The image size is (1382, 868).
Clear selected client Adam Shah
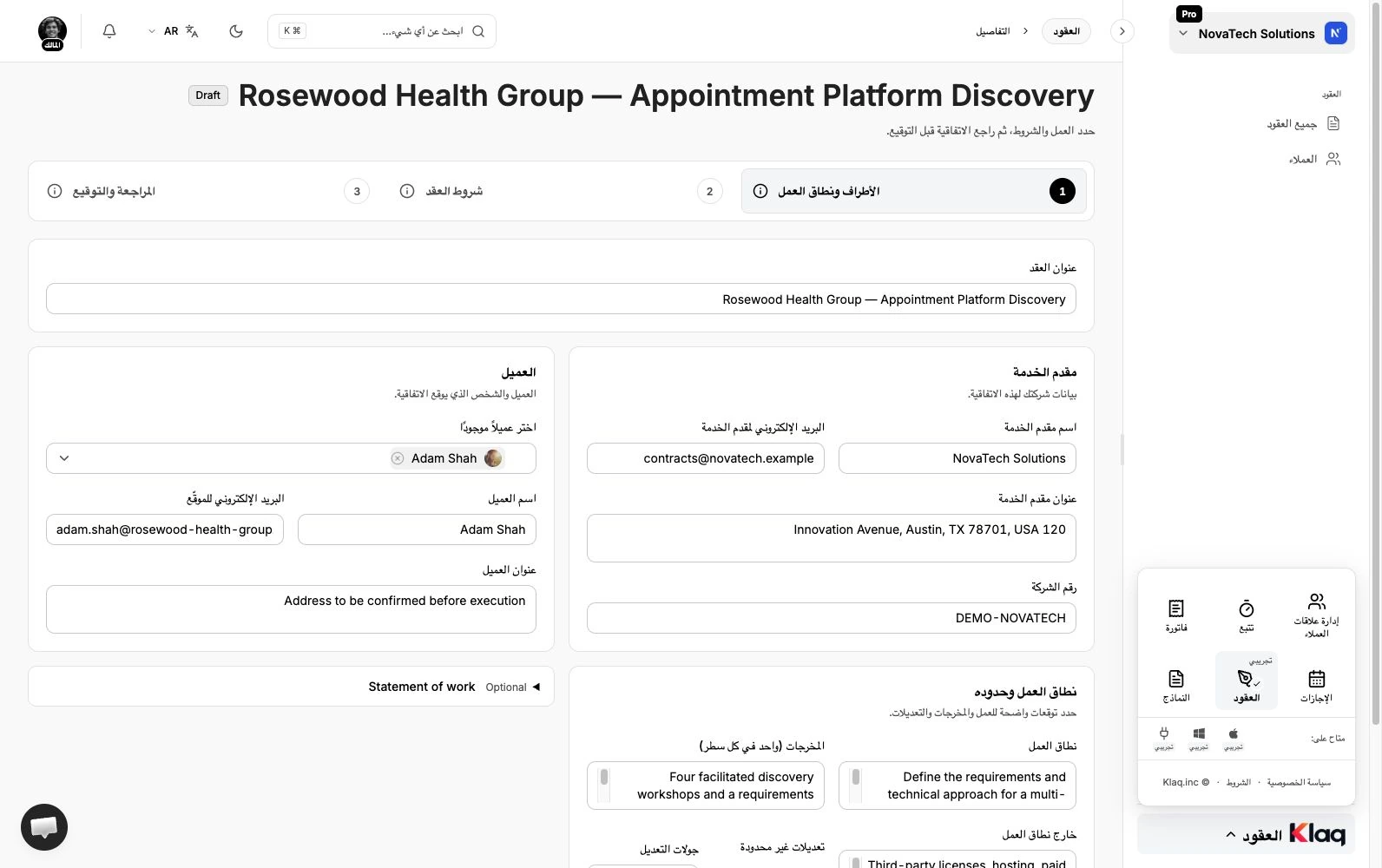click(x=398, y=458)
